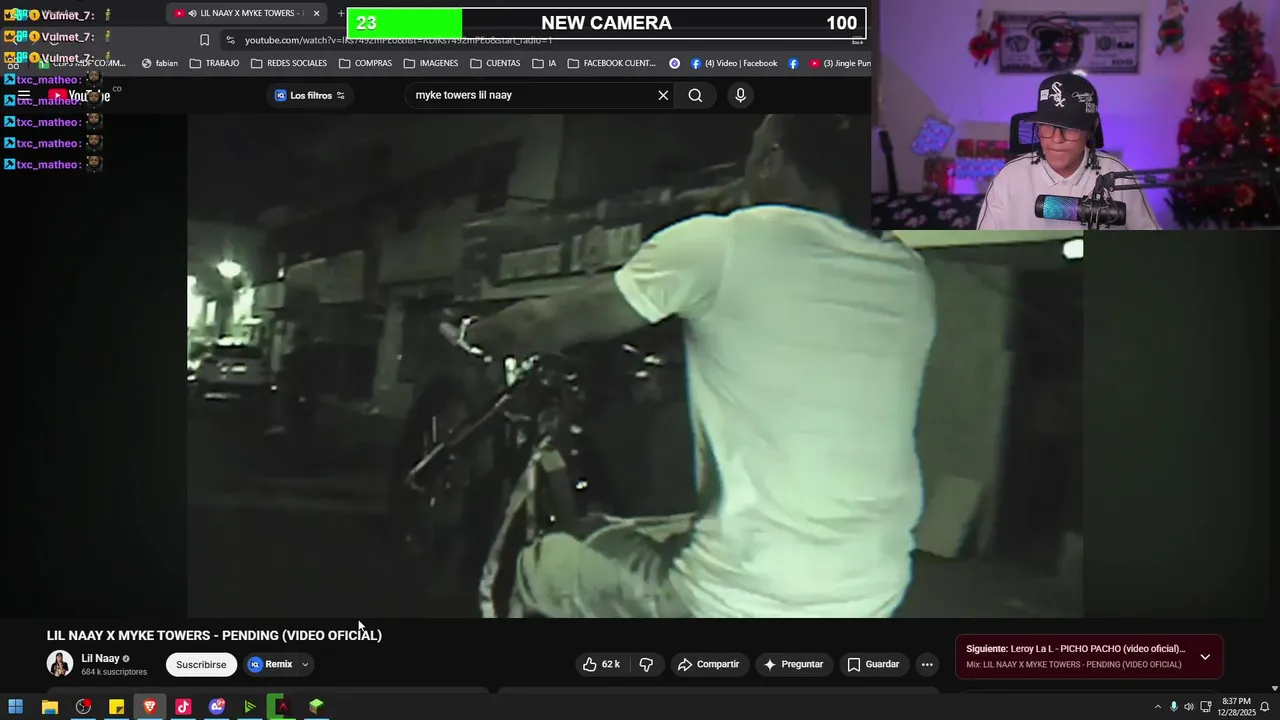The image size is (1280, 720).
Task: Open volume control in system tray
Action: [x=1189, y=707]
